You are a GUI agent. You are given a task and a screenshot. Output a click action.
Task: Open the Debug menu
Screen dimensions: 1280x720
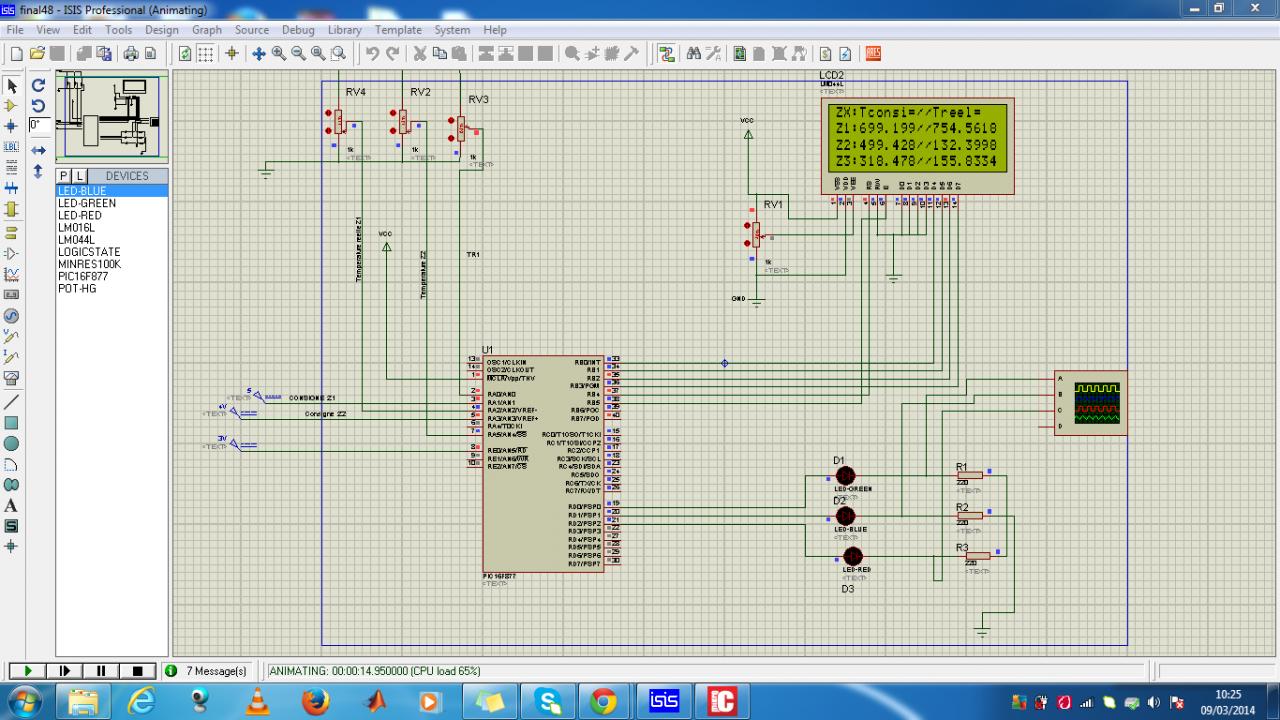[298, 30]
